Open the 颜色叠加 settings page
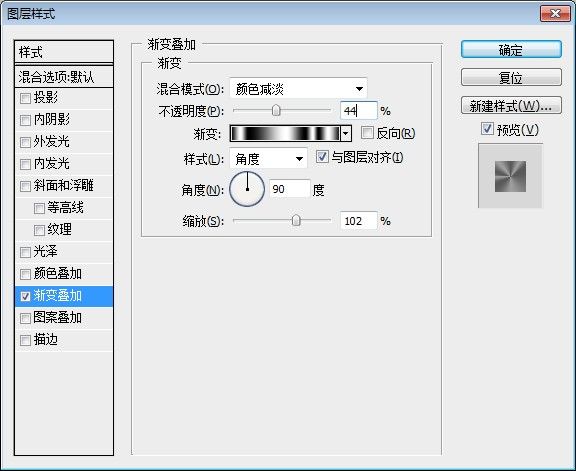576x471 pixels. click(58, 274)
